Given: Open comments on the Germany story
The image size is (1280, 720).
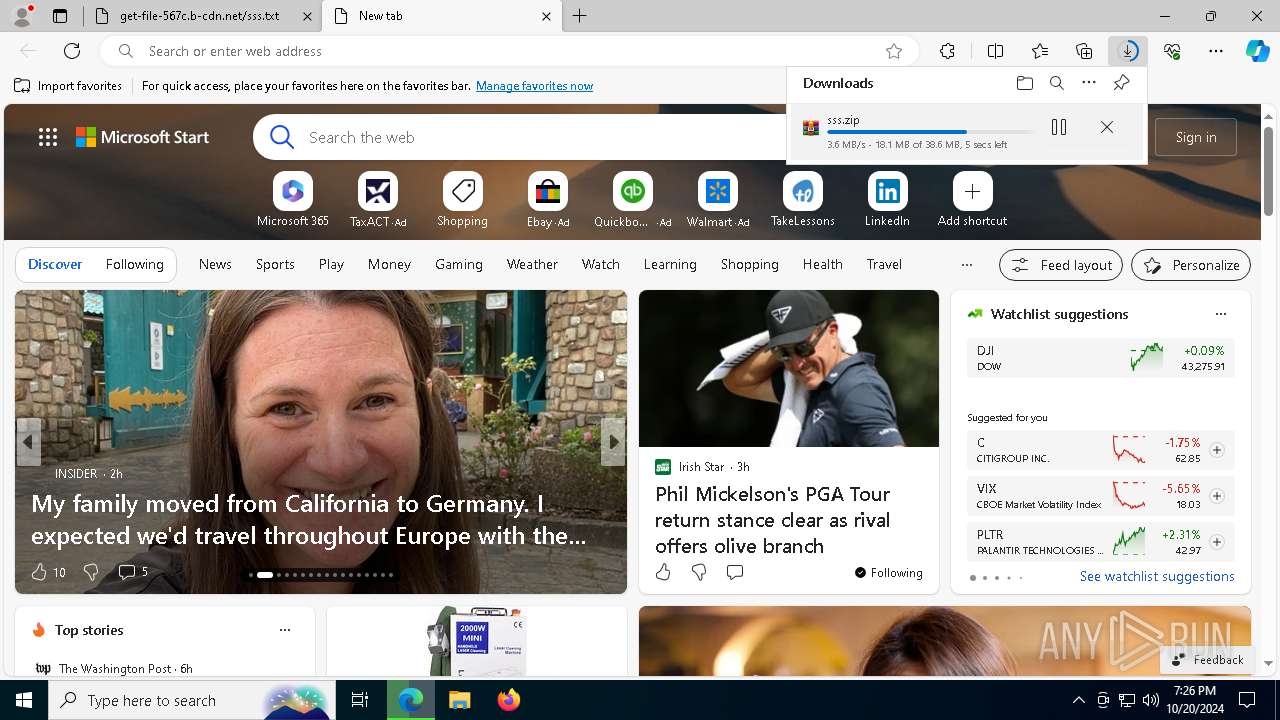Looking at the screenshot, I should coord(132,572).
